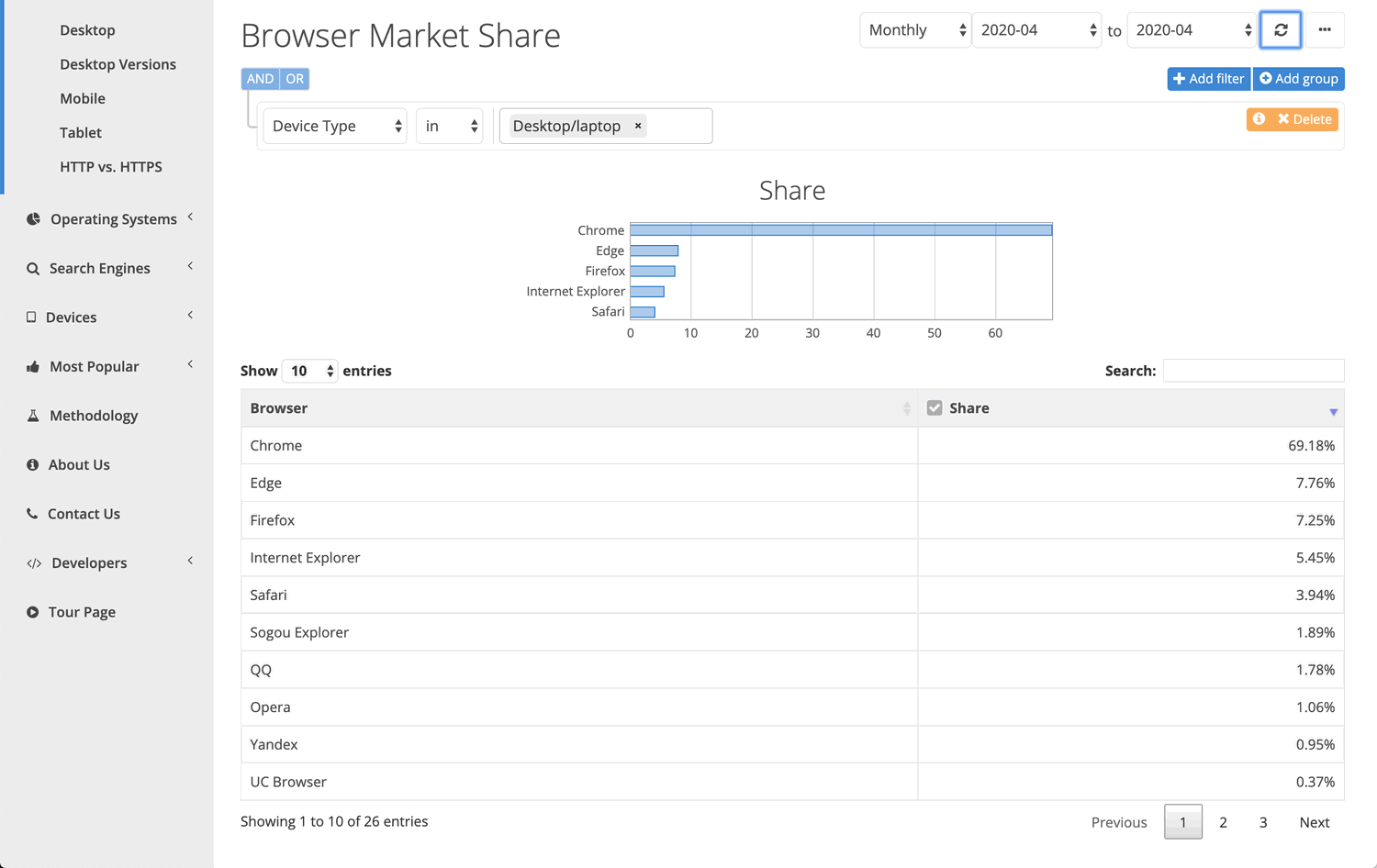Select the Developers code icon in sidebar
The height and width of the screenshot is (868, 1377).
click(32, 562)
